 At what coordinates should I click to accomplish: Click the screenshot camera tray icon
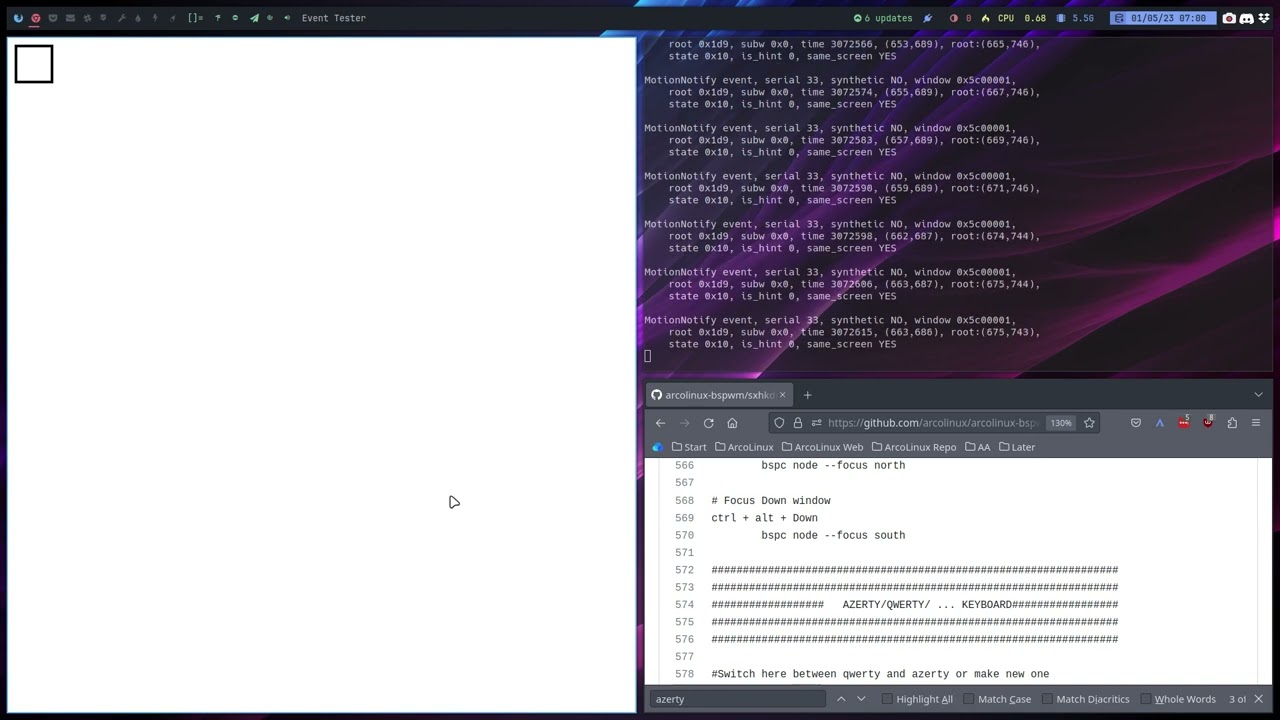[1229, 18]
